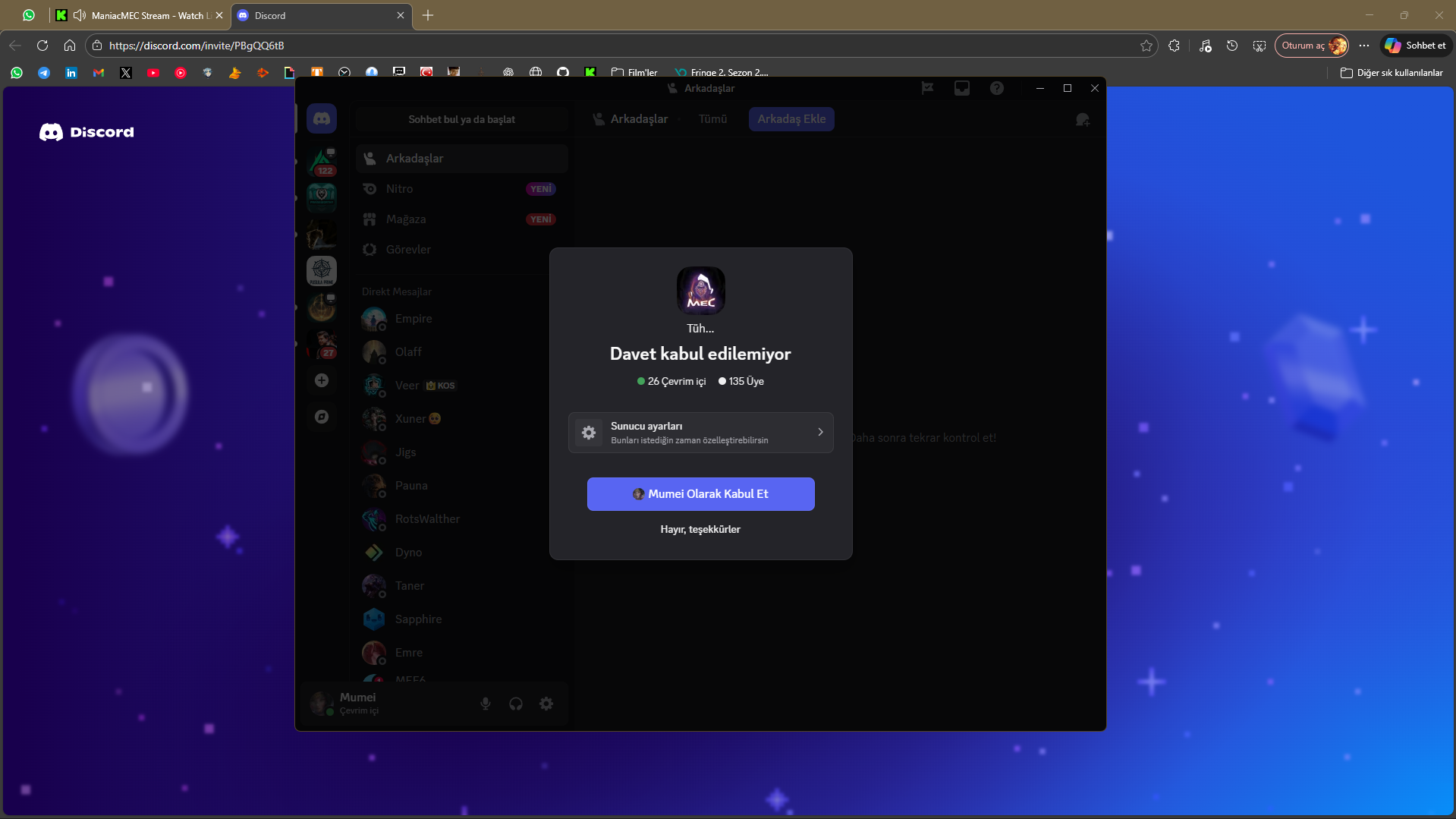The image size is (1456, 819).
Task: Open new group DM icon in header
Action: 1083,120
